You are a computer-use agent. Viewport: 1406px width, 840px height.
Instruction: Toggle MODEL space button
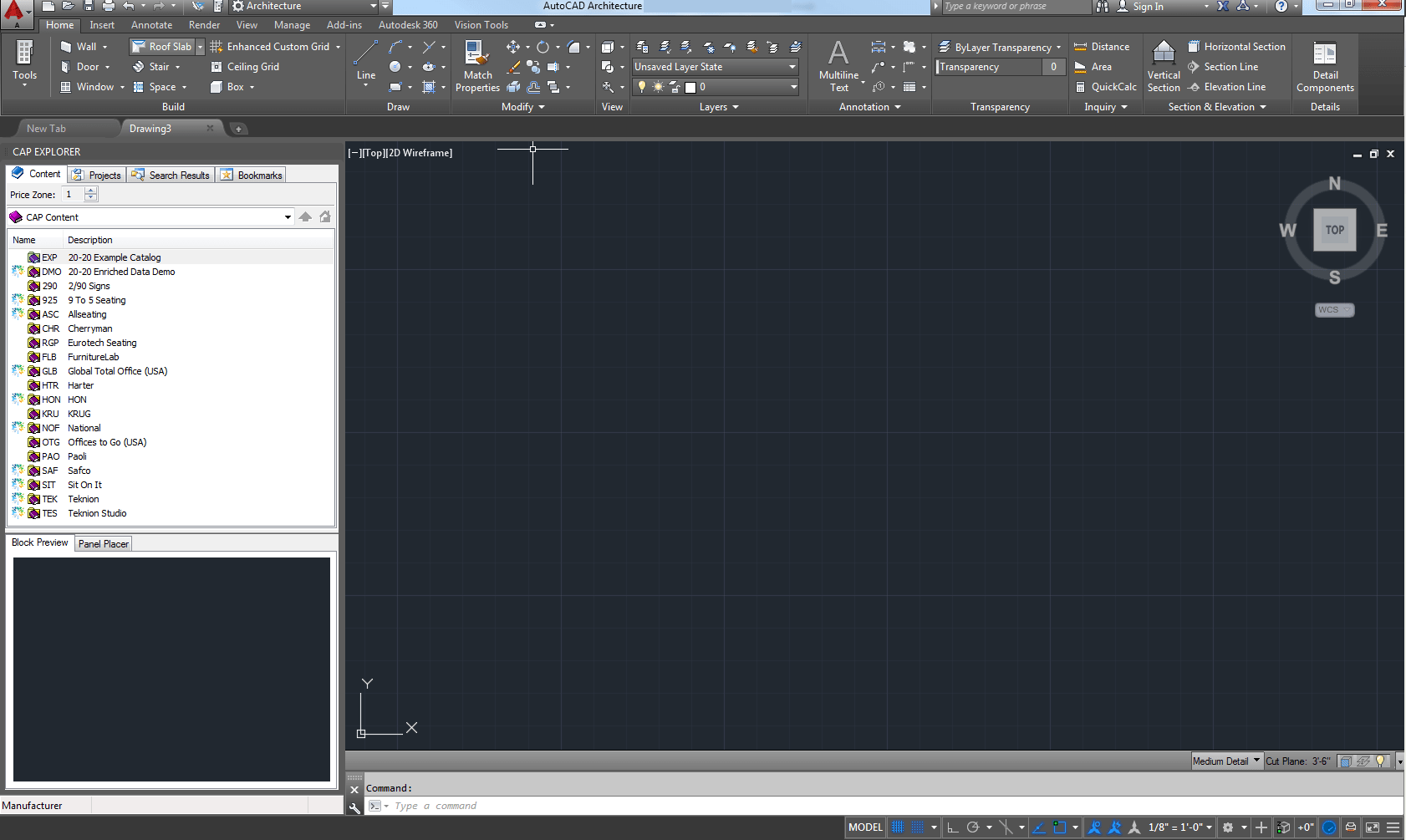pos(865,827)
